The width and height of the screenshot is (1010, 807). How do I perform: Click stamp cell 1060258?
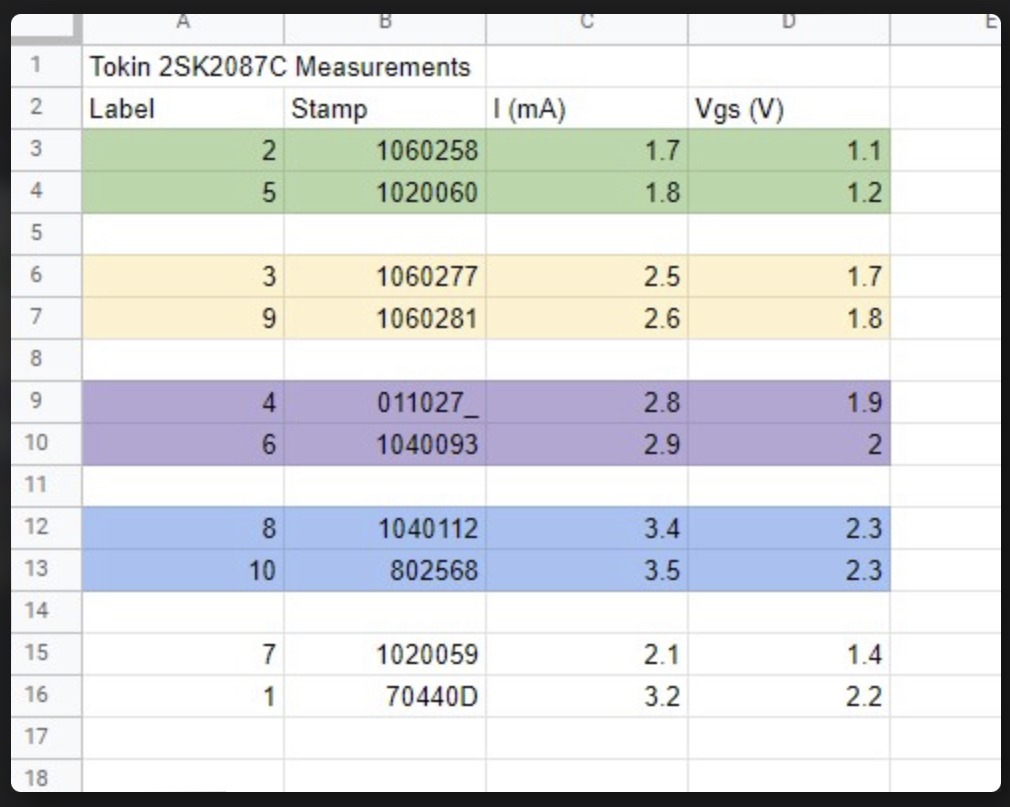[385, 150]
